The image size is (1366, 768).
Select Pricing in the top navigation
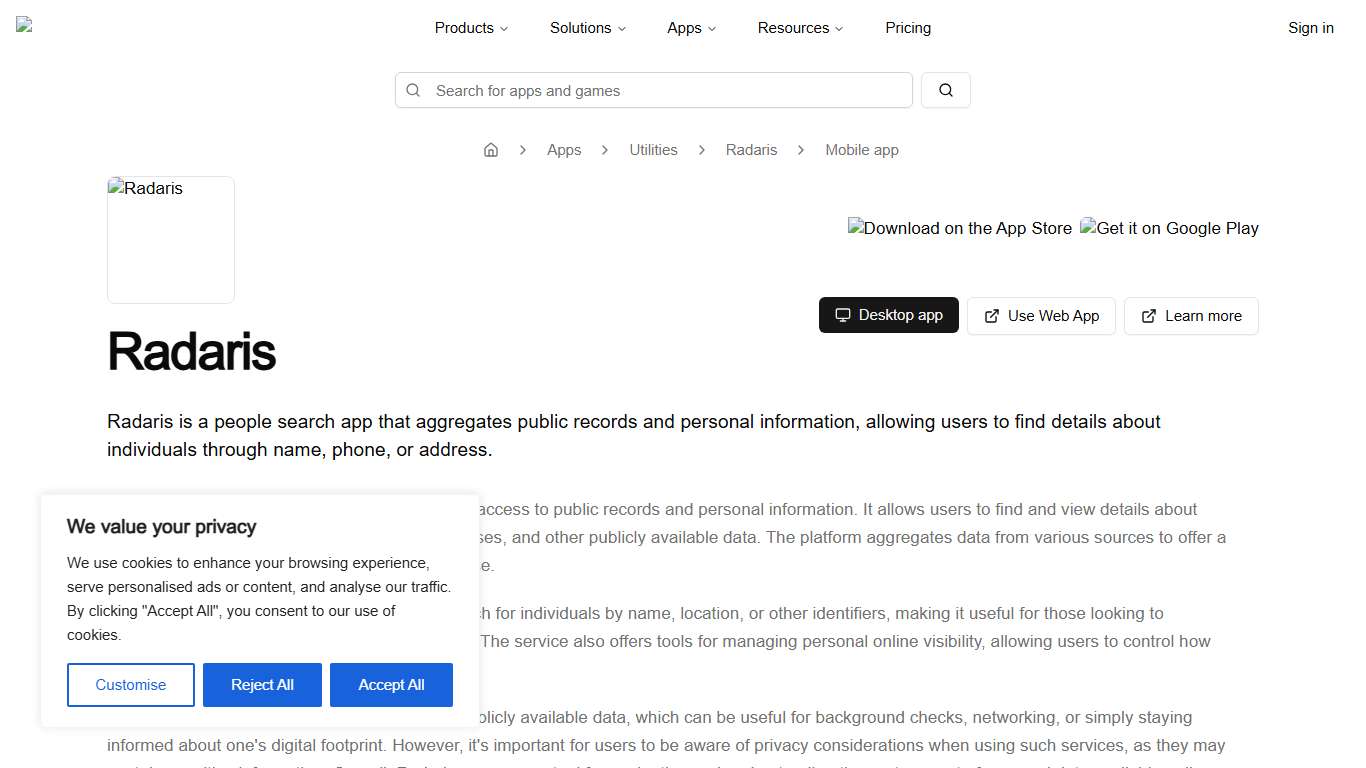(x=907, y=28)
